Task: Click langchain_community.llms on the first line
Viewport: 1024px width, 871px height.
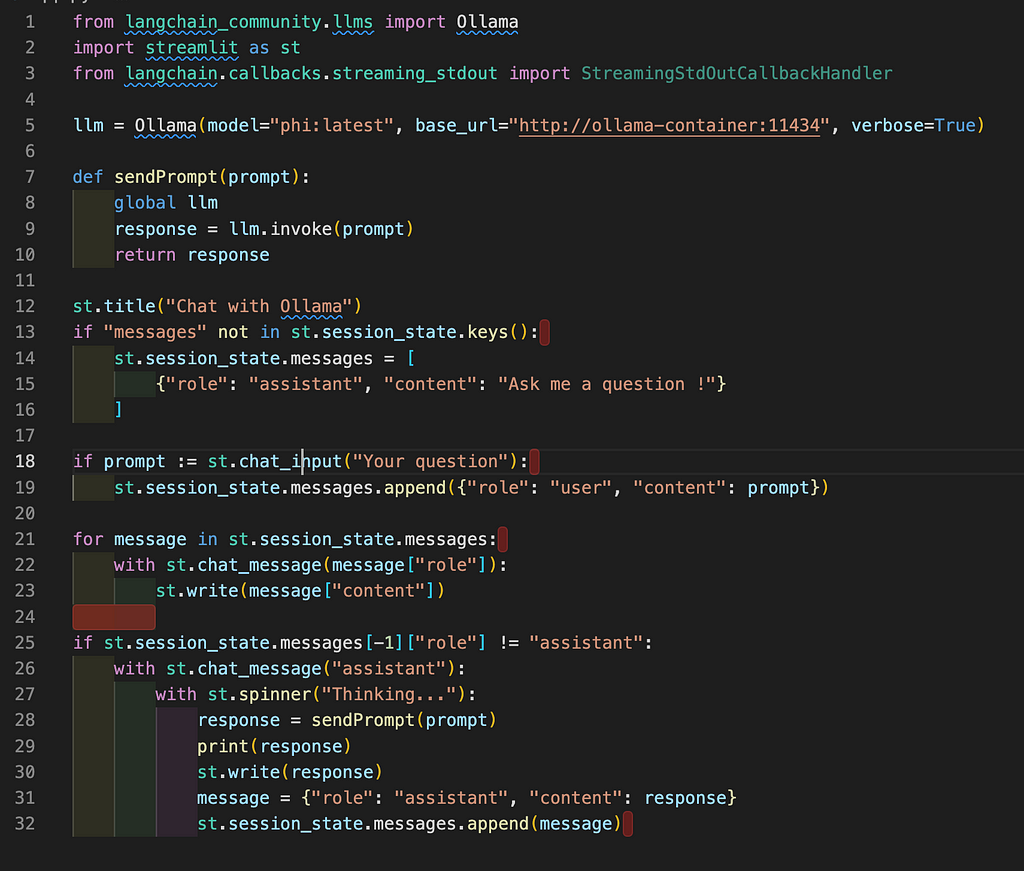Action: click(x=249, y=21)
